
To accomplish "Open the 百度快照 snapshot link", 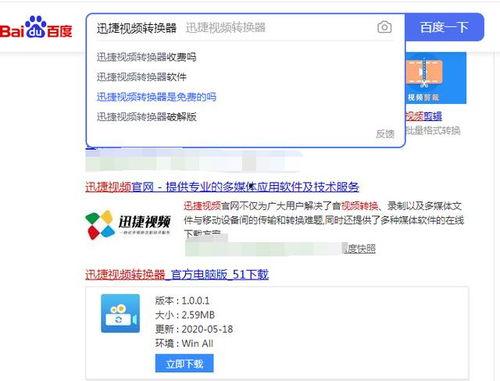I will (x=359, y=249).
